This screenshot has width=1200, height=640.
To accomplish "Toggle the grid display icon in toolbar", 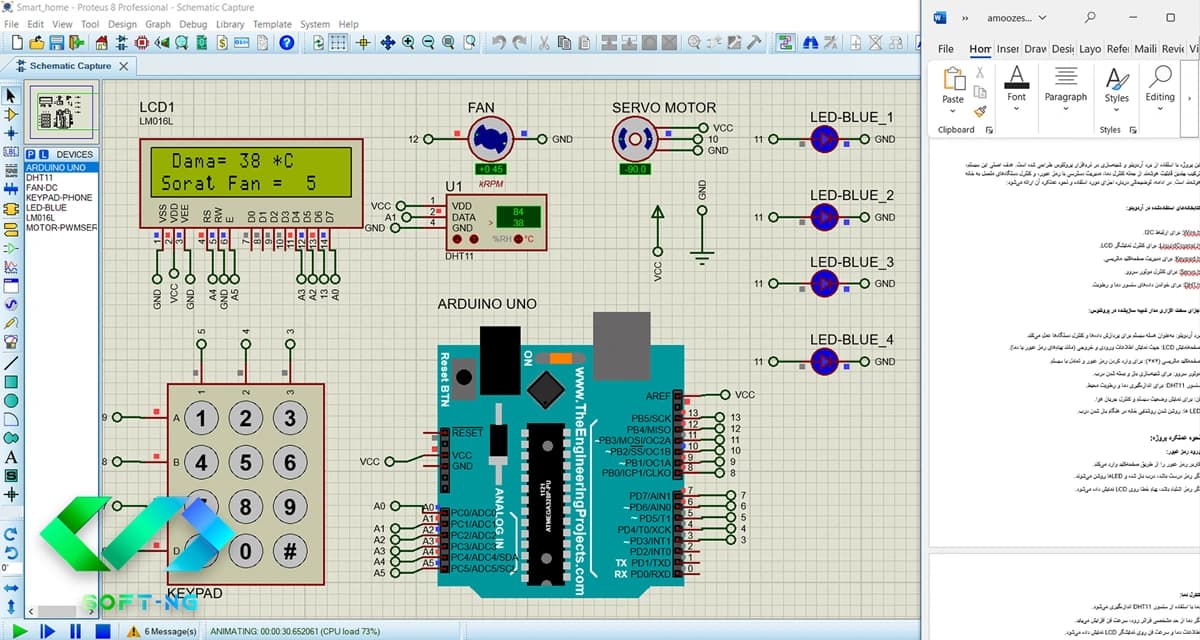I will tap(339, 43).
